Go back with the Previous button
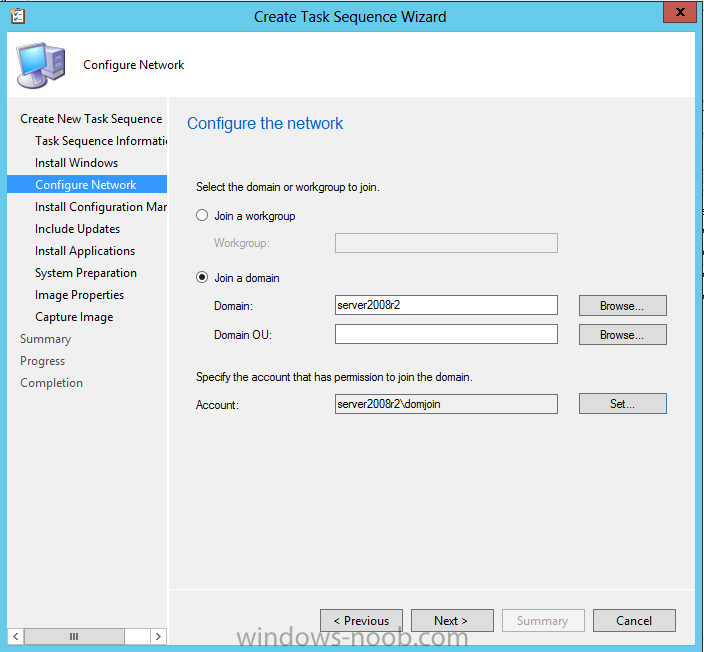 click(x=361, y=621)
